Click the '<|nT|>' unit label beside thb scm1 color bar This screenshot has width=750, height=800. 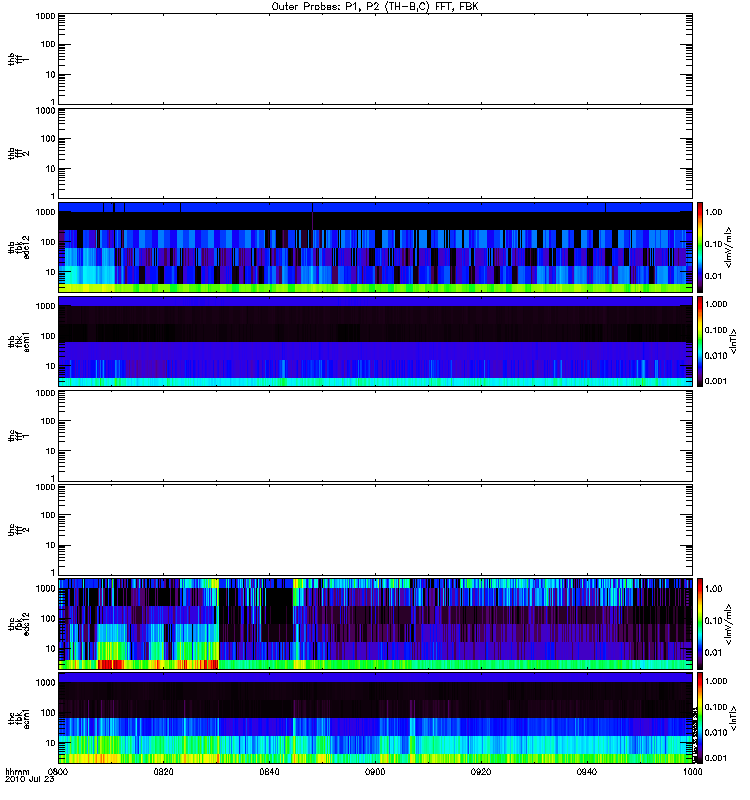tap(733, 342)
